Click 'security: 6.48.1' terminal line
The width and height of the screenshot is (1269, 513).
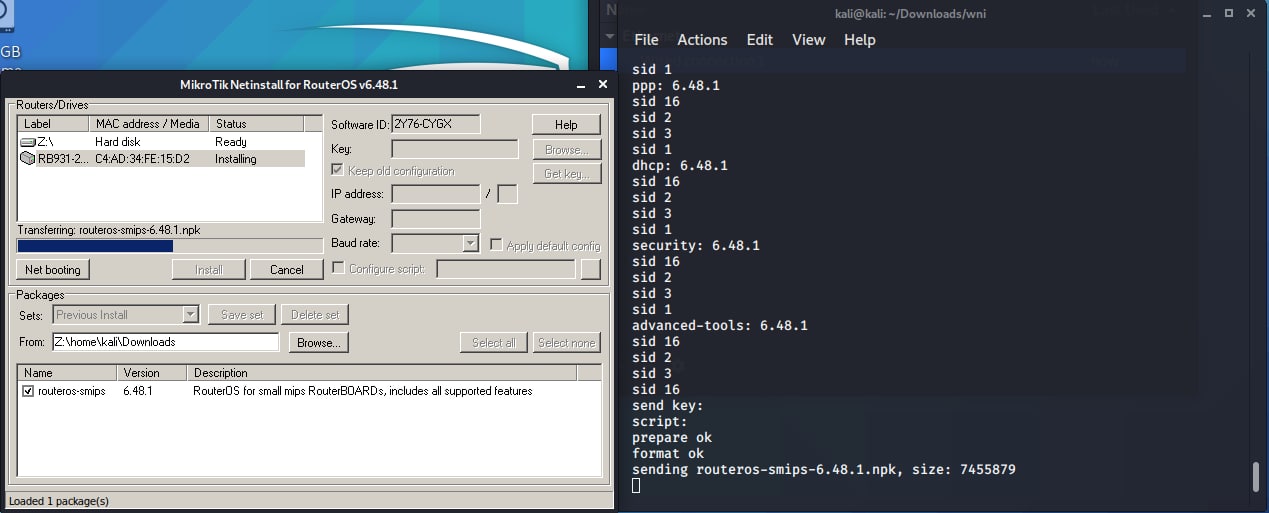coord(696,245)
